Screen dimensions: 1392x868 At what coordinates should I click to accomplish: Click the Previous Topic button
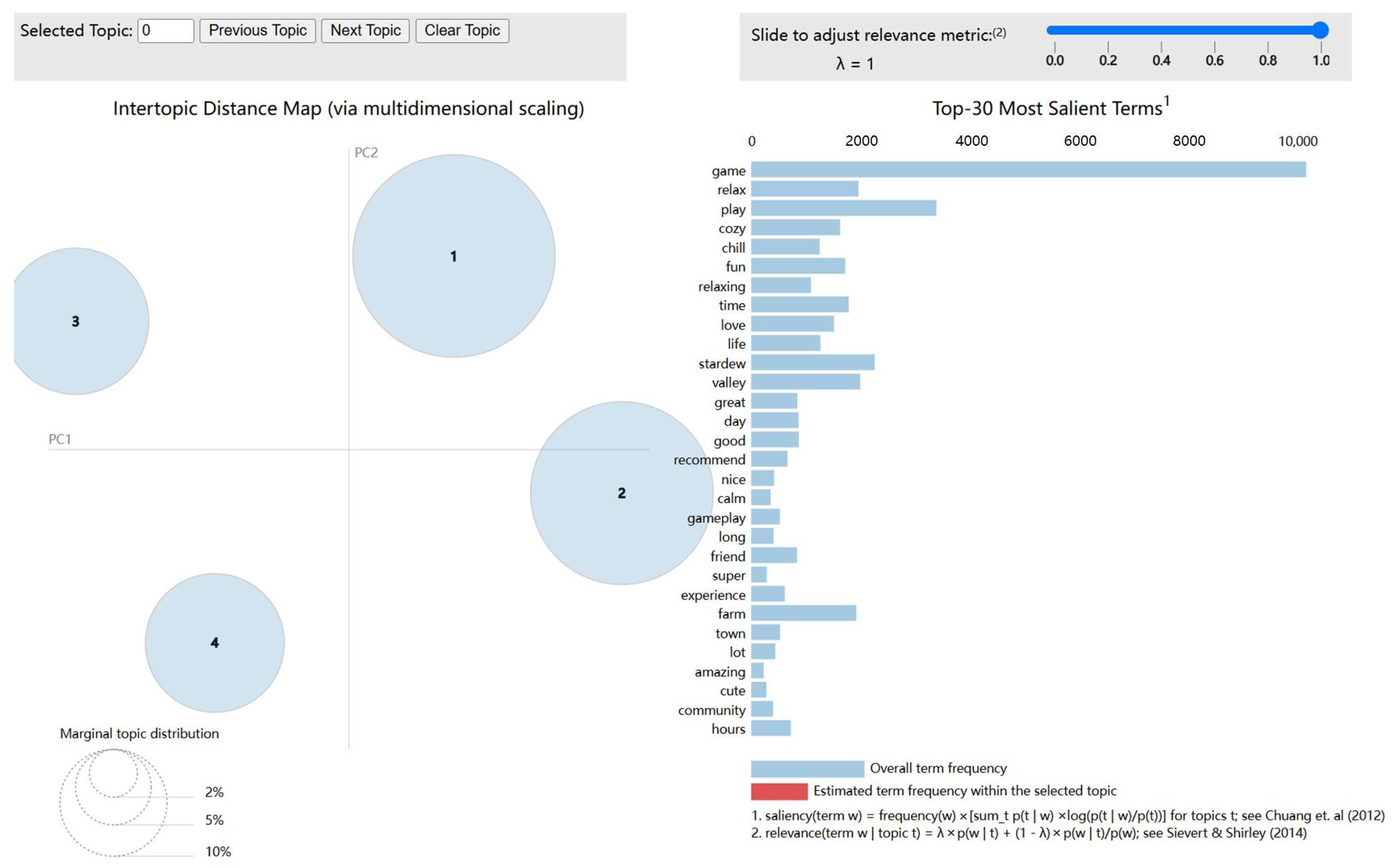(x=257, y=31)
